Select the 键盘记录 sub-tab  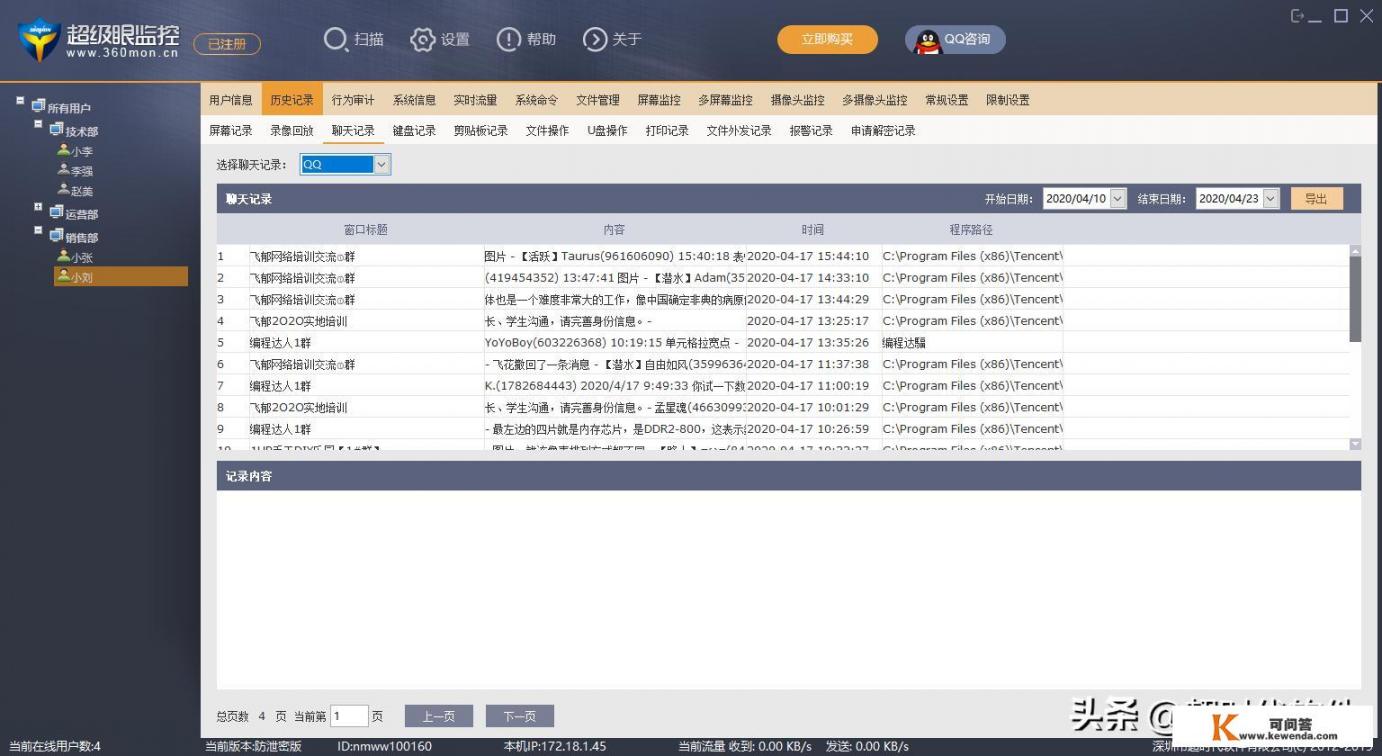(414, 131)
